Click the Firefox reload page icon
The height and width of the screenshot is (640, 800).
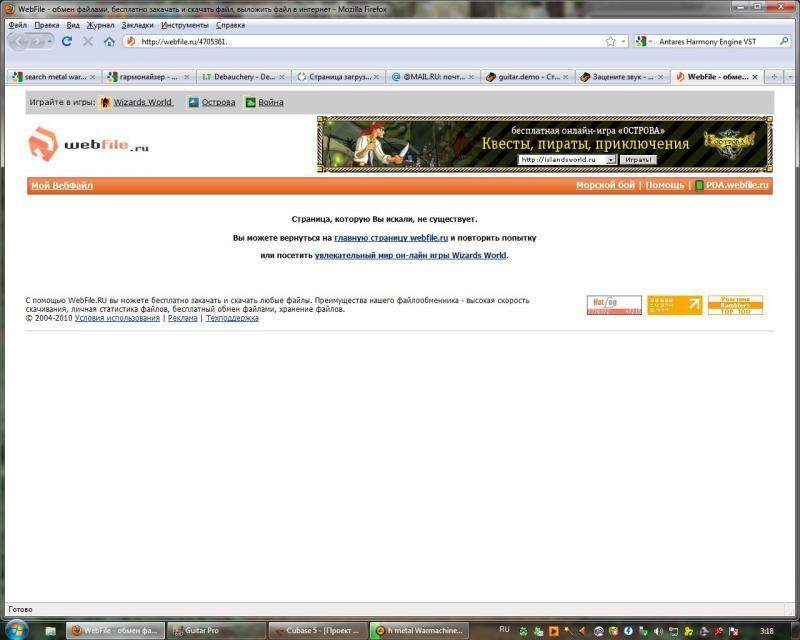click(x=67, y=42)
